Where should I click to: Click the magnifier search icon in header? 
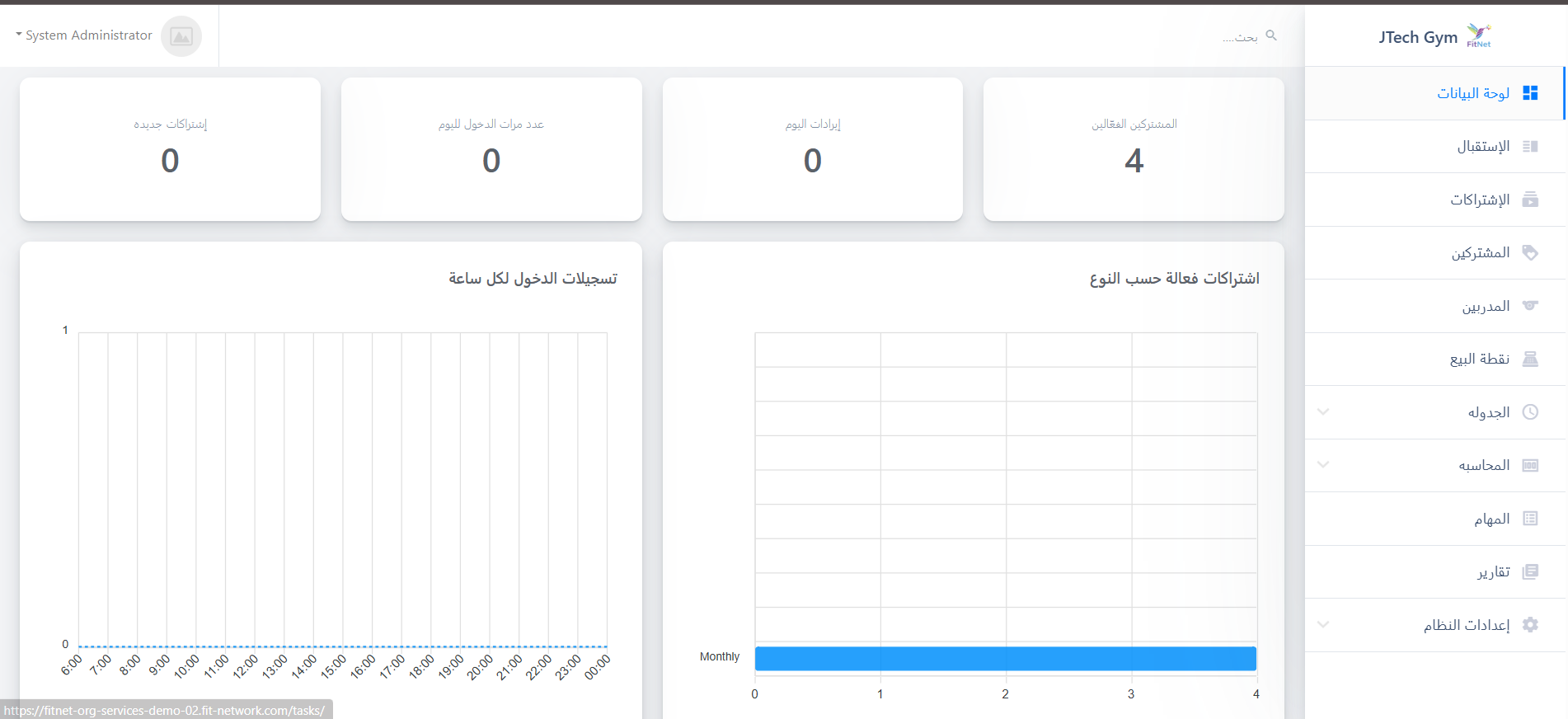tap(1271, 35)
